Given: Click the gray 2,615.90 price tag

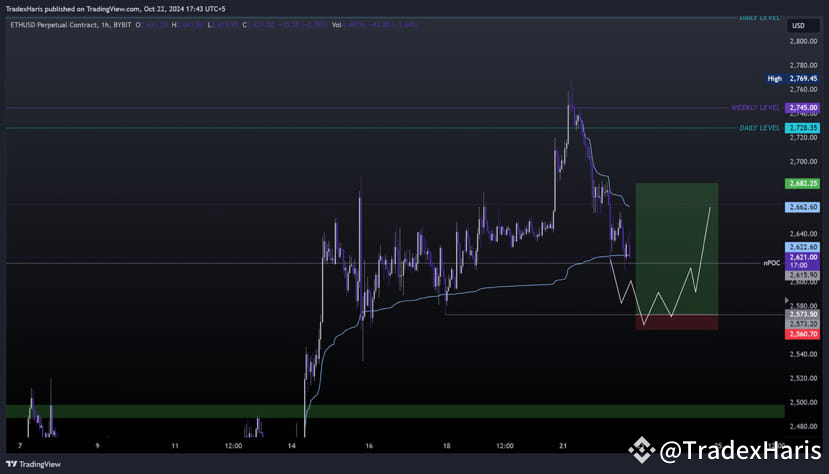Looking at the screenshot, I should click(802, 275).
